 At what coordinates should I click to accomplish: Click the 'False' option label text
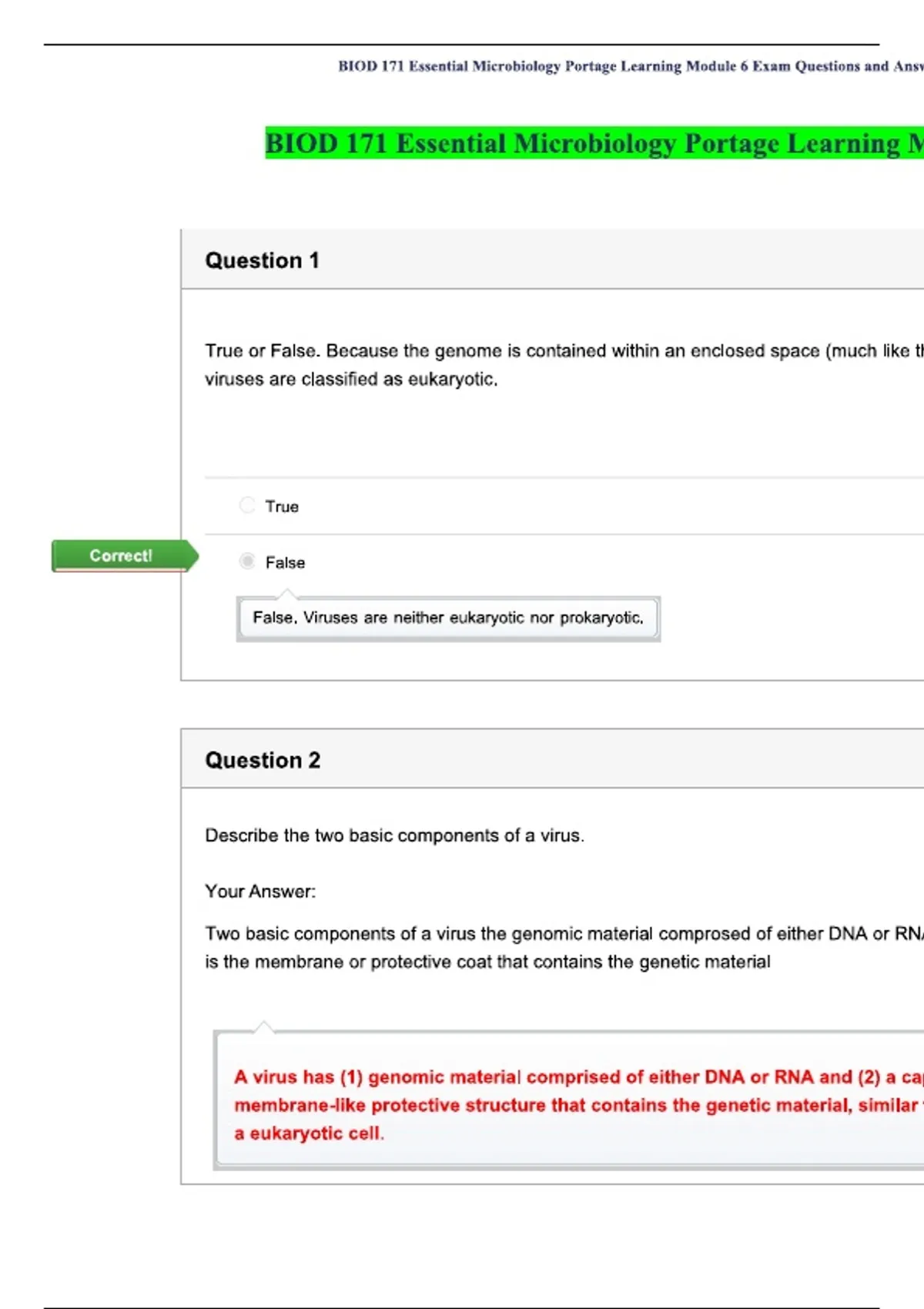click(285, 563)
